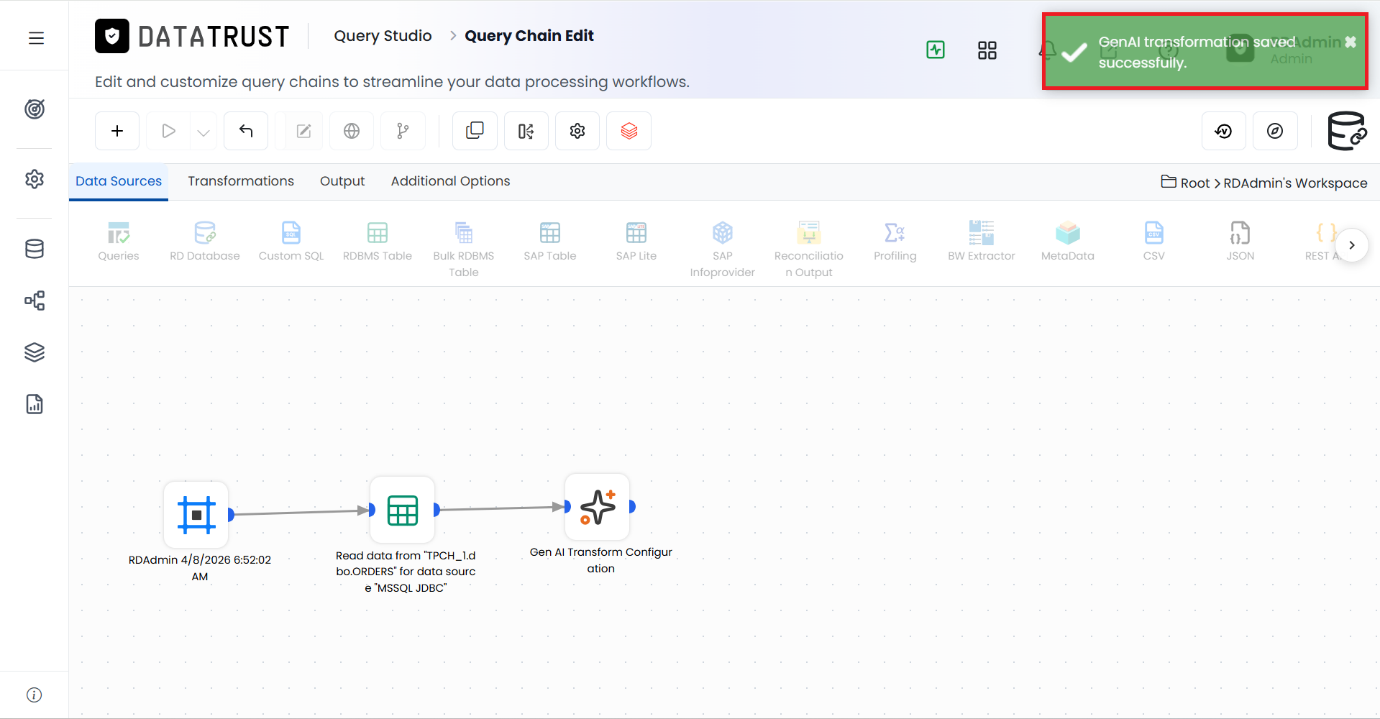The width and height of the screenshot is (1380, 719).
Task: Click the output port of the RDAdmin start node
Action: pyautogui.click(x=231, y=515)
